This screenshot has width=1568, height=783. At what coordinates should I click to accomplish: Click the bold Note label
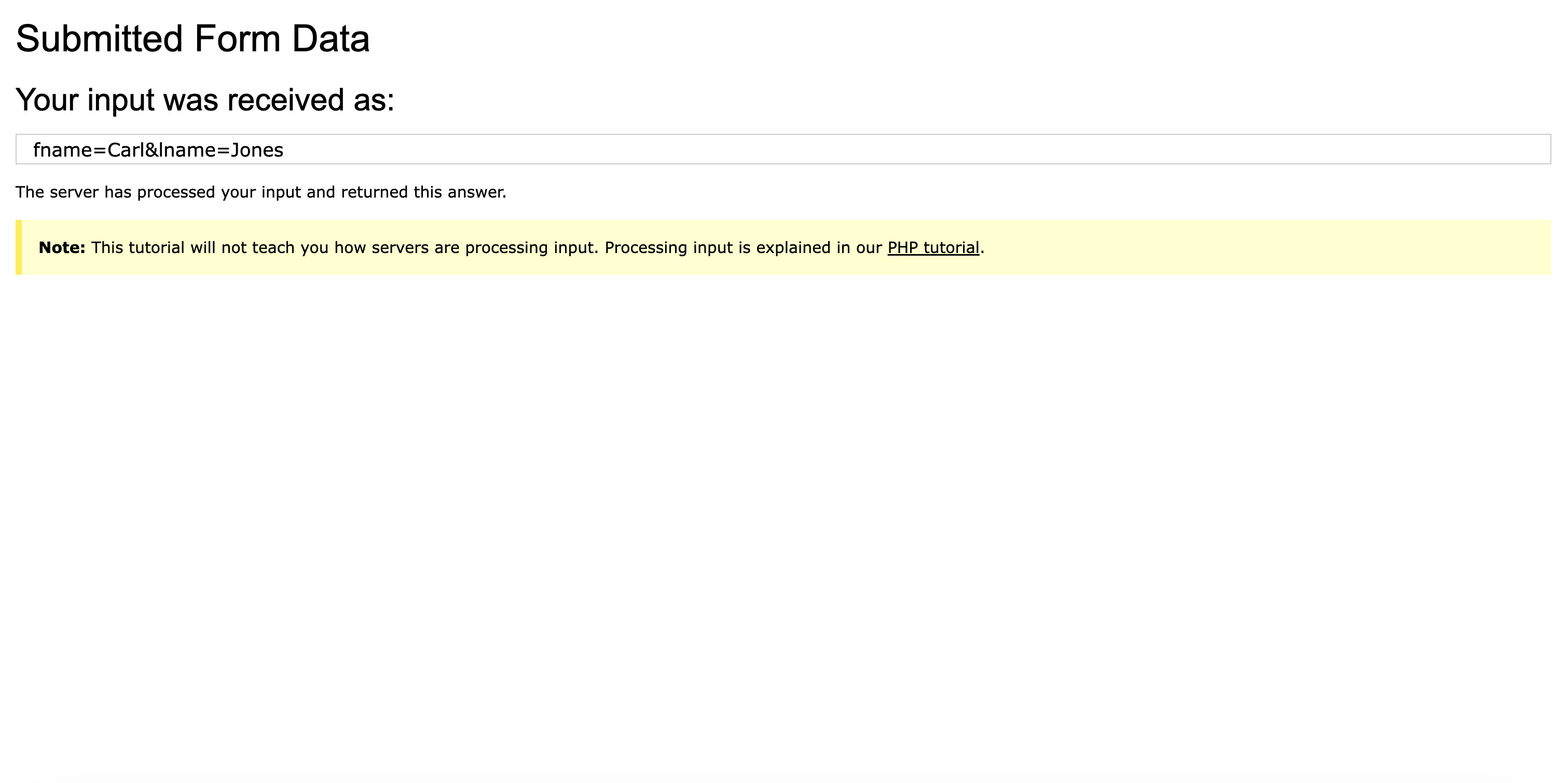[x=60, y=248]
